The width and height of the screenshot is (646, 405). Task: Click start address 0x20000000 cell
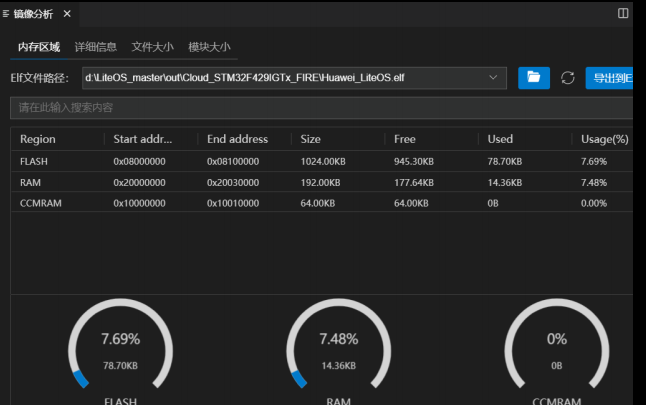139,183
